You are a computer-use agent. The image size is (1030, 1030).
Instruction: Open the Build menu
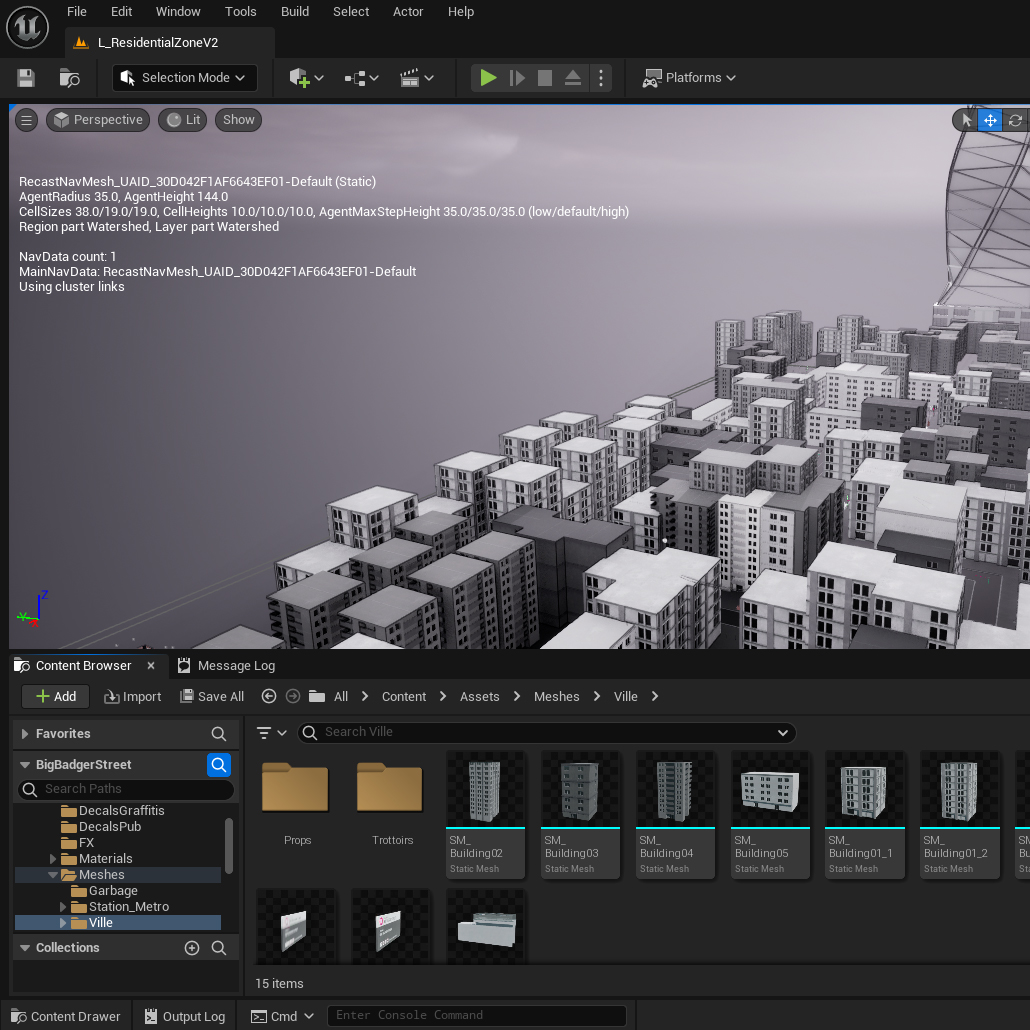click(295, 12)
